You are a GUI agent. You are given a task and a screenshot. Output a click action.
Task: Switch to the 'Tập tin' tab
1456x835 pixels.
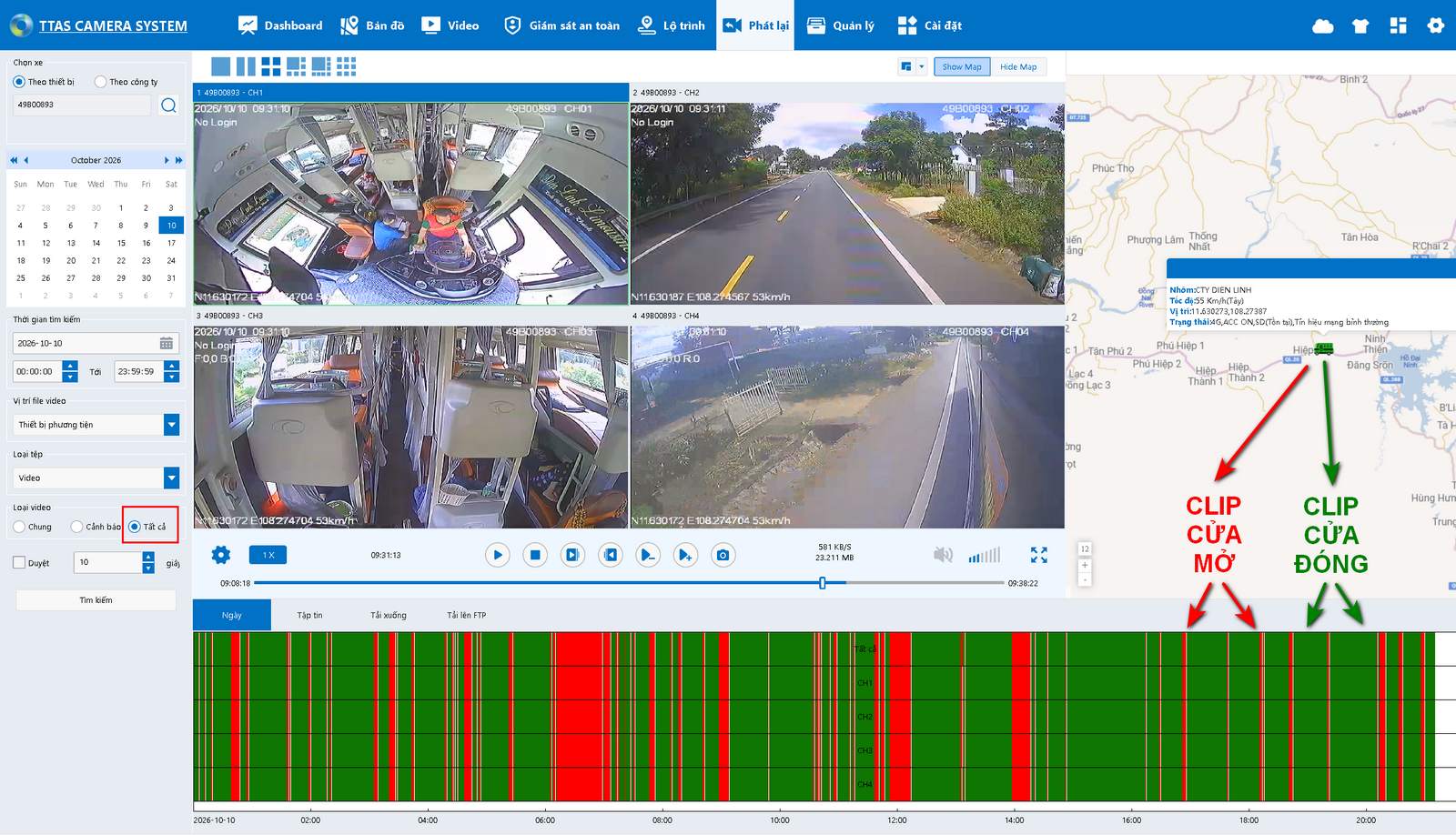309,616
